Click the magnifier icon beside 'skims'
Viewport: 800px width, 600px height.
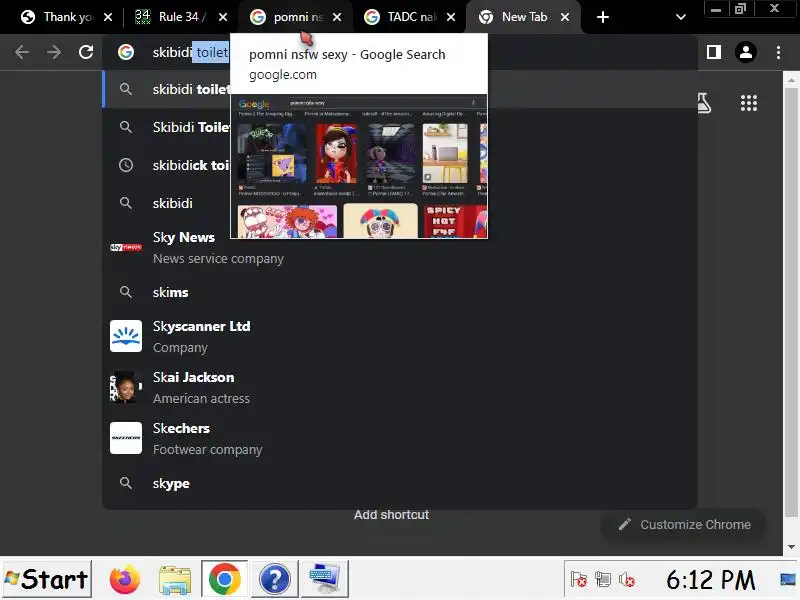click(x=126, y=292)
